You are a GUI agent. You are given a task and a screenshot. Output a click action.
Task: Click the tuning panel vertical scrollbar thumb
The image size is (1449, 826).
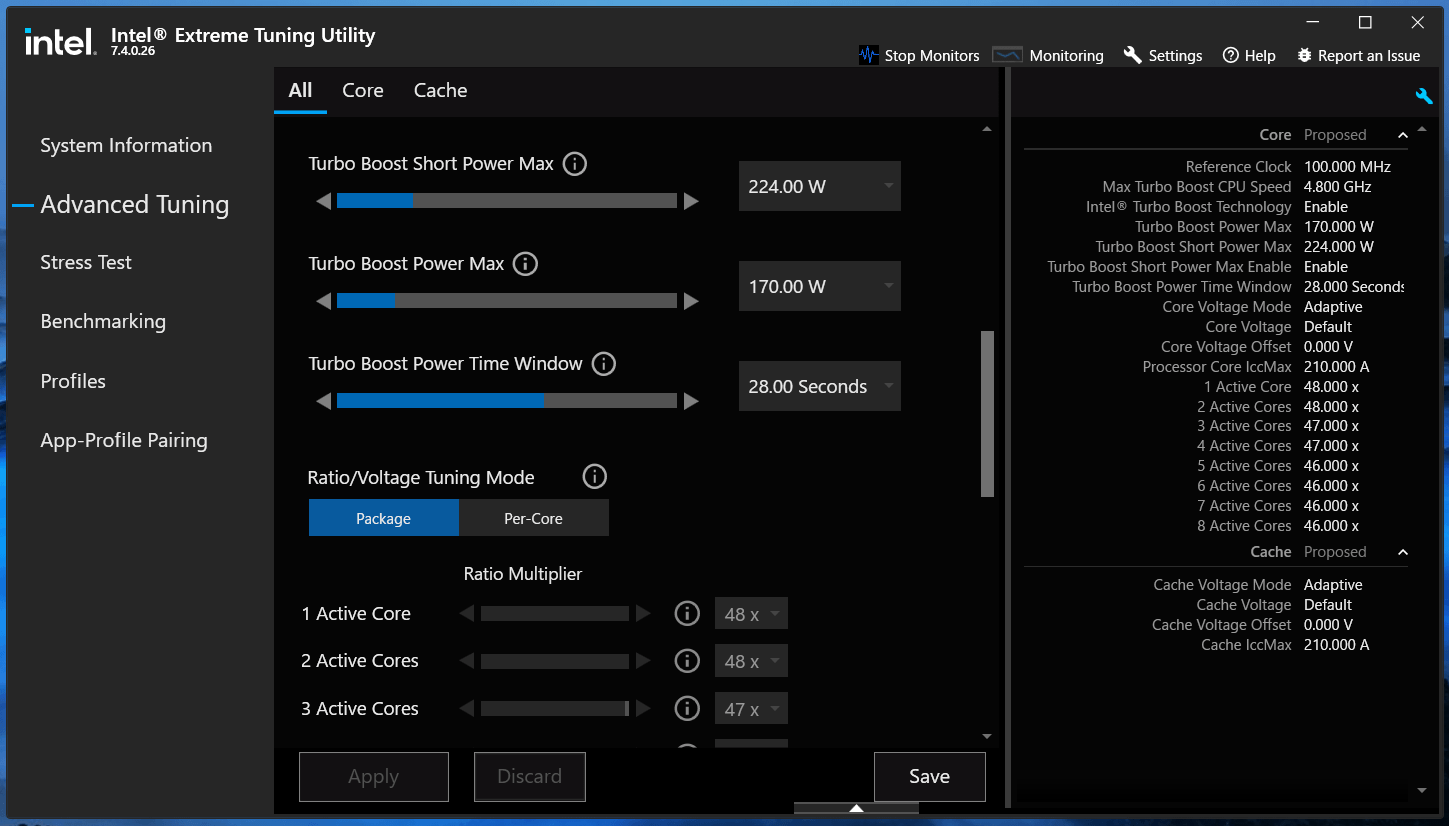987,414
